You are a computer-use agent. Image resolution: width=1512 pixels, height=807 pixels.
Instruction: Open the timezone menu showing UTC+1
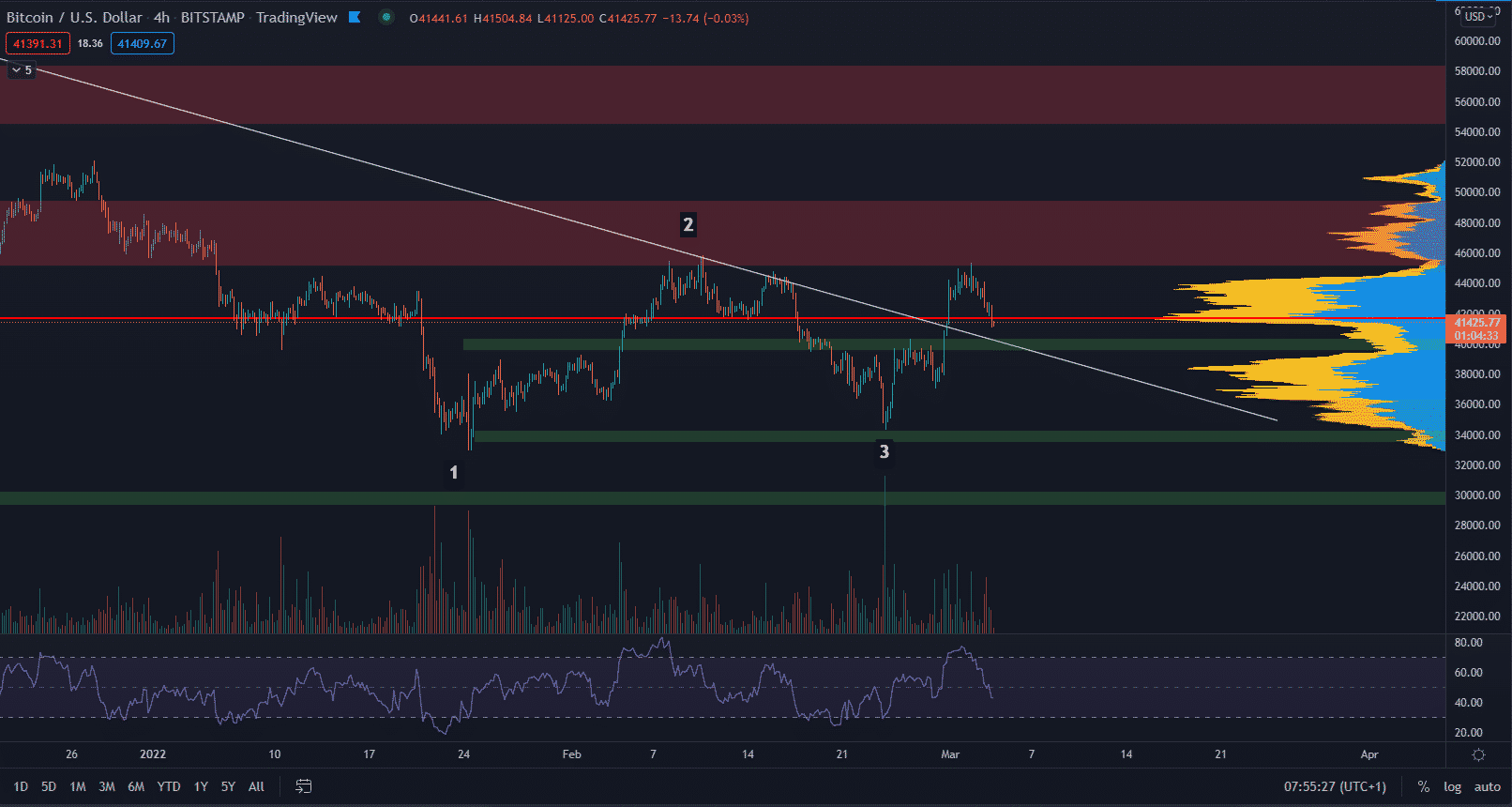tap(1335, 786)
